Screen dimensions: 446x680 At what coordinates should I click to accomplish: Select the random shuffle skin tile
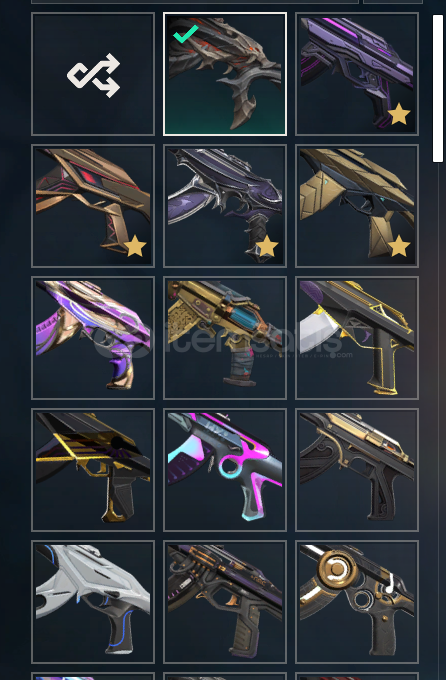(x=93, y=74)
